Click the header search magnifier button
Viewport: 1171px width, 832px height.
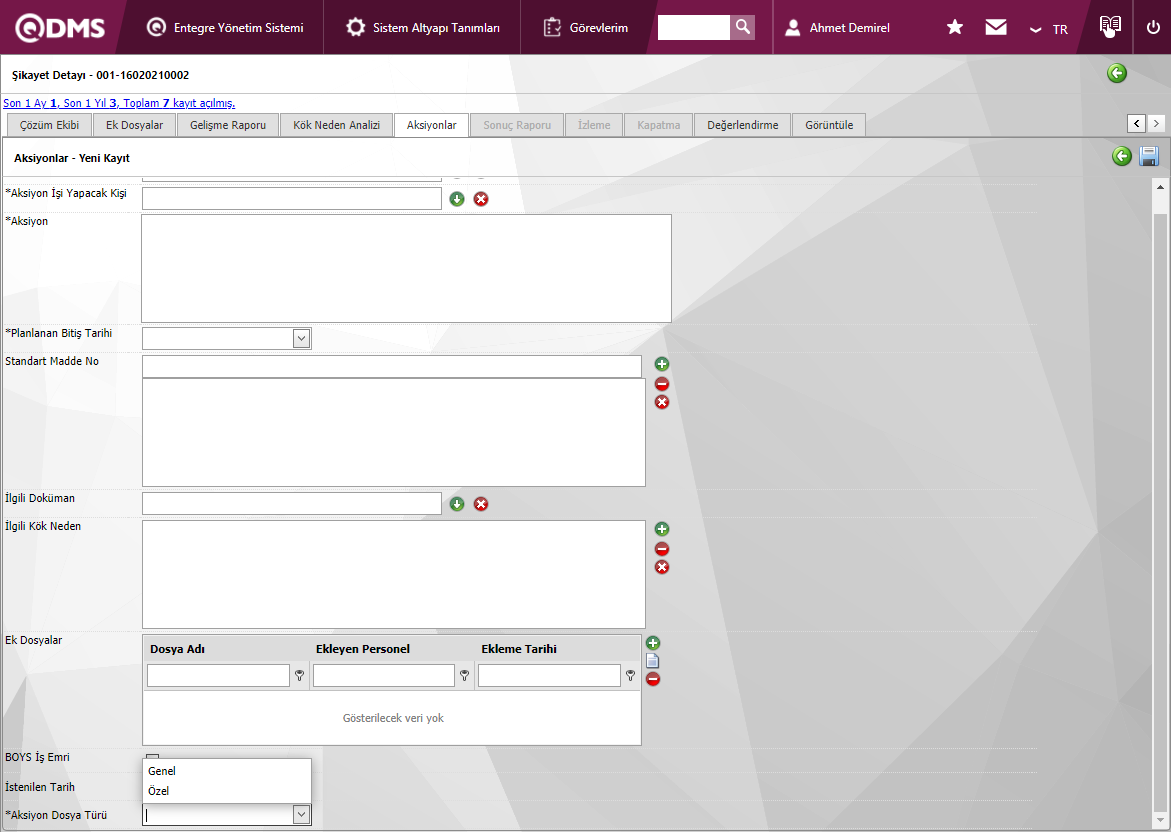[742, 27]
